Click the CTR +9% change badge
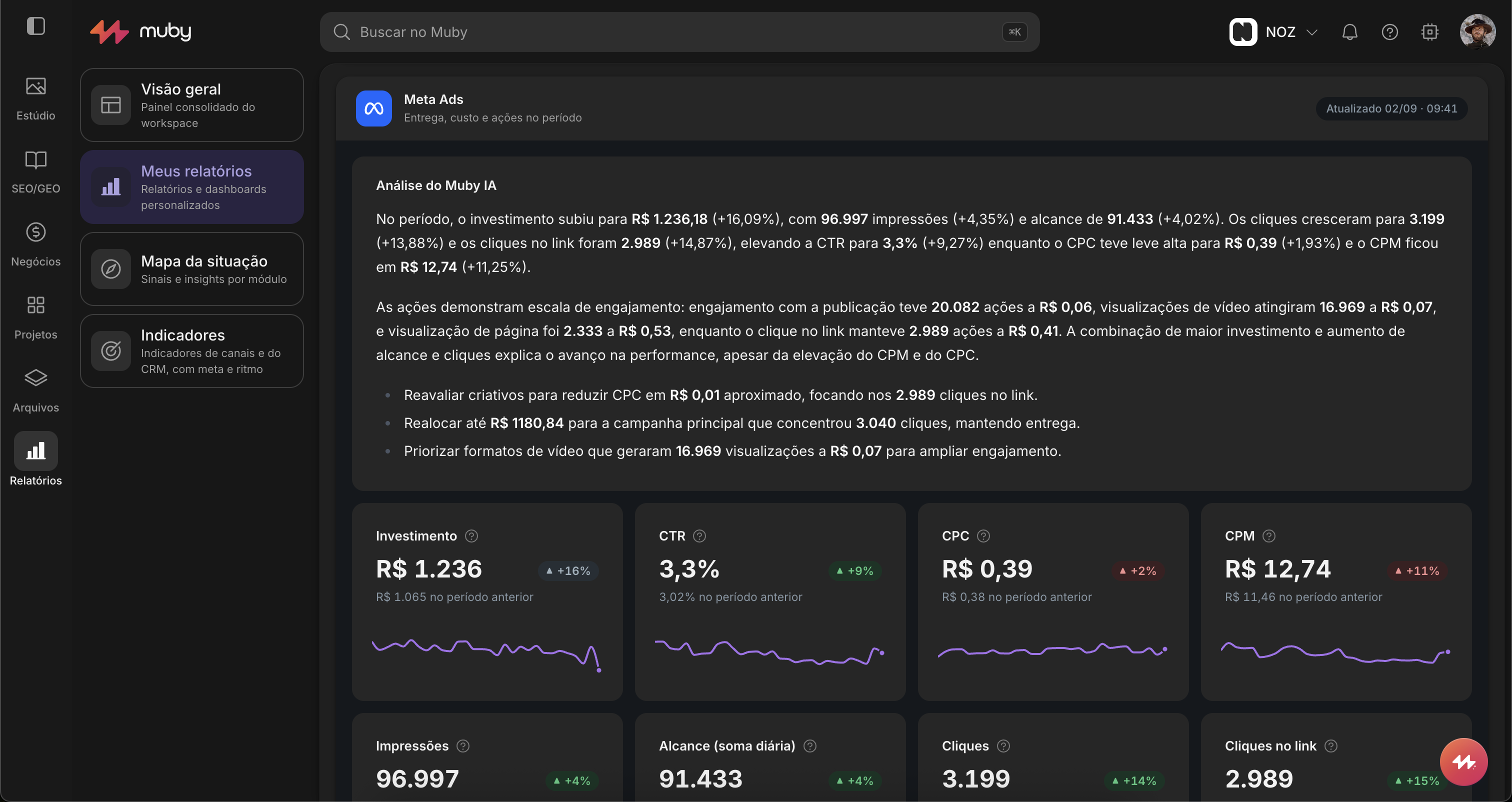Viewport: 1512px width, 802px height. click(854, 570)
